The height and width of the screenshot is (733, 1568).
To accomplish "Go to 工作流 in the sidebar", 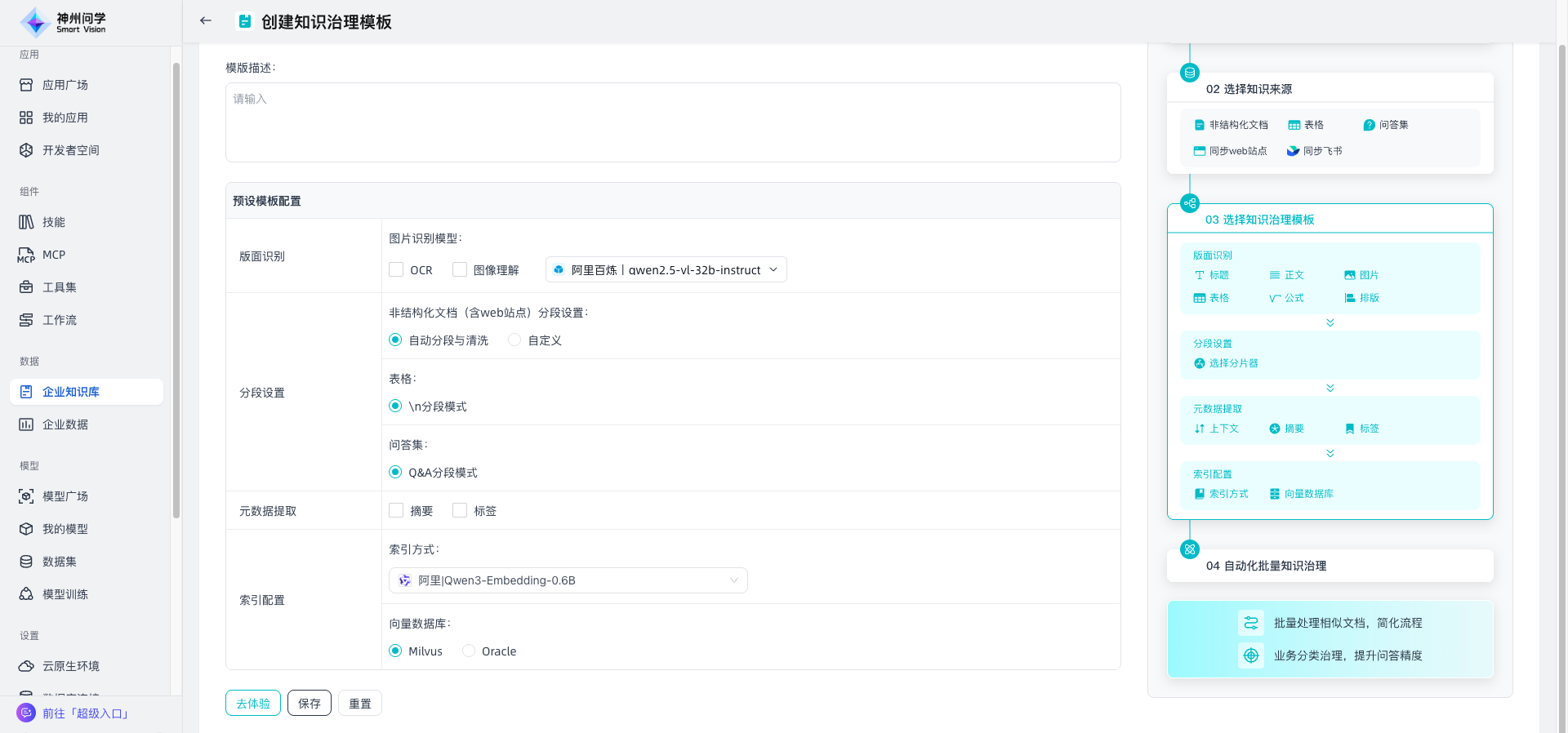I will [x=59, y=320].
